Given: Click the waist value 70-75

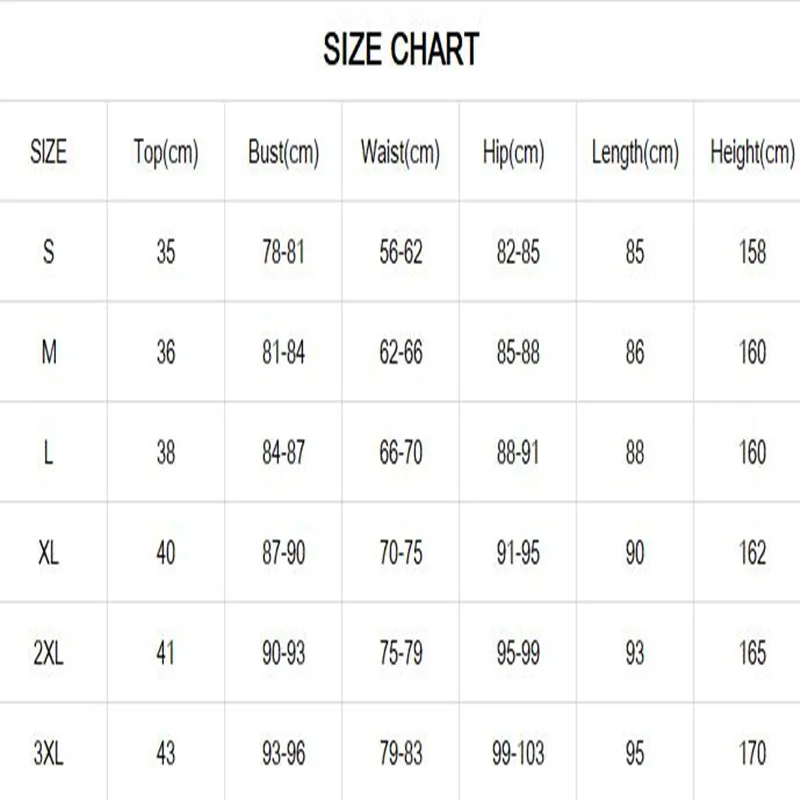Looking at the screenshot, I should 400,552.
